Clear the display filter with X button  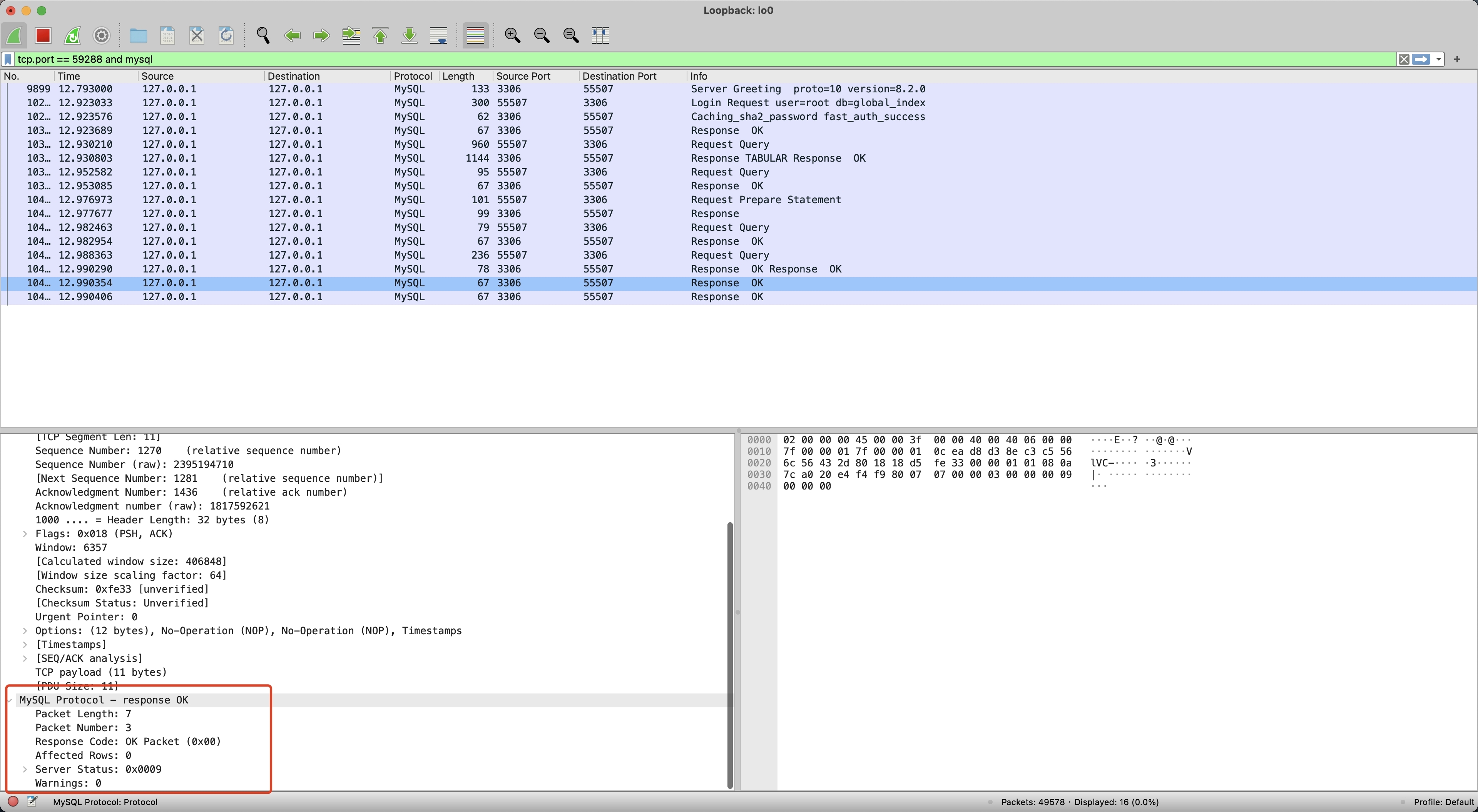(1403, 59)
